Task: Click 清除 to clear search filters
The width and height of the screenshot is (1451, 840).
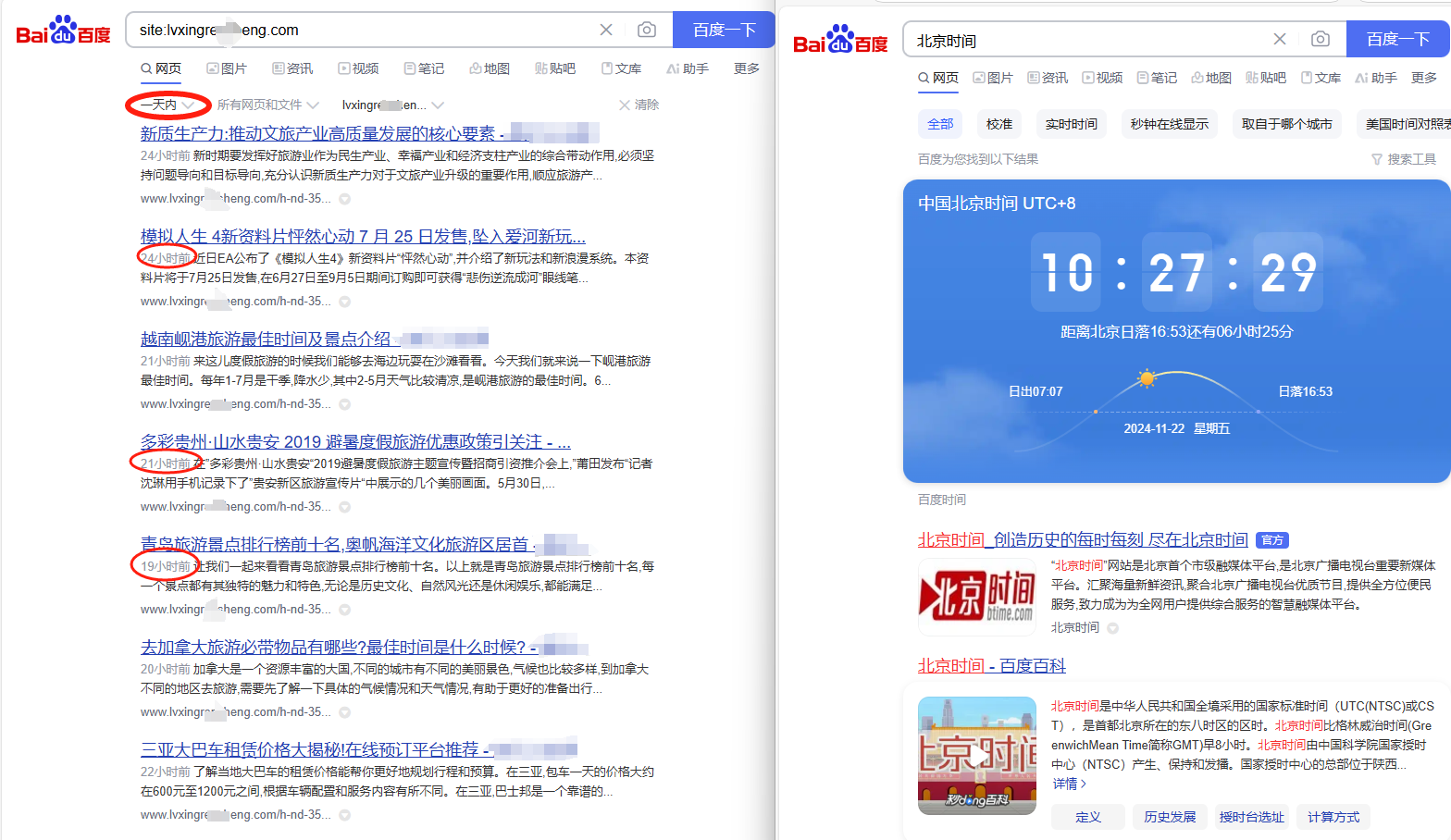Action: tap(639, 105)
